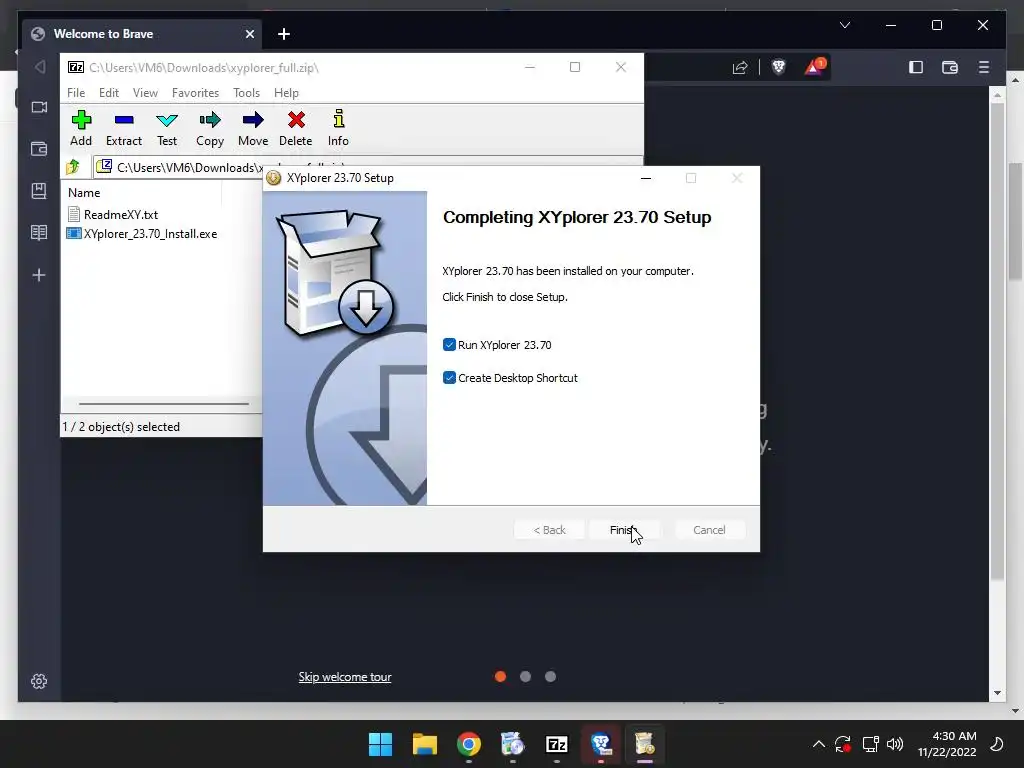Go up one folder level in 7-Zip

click(x=73, y=167)
